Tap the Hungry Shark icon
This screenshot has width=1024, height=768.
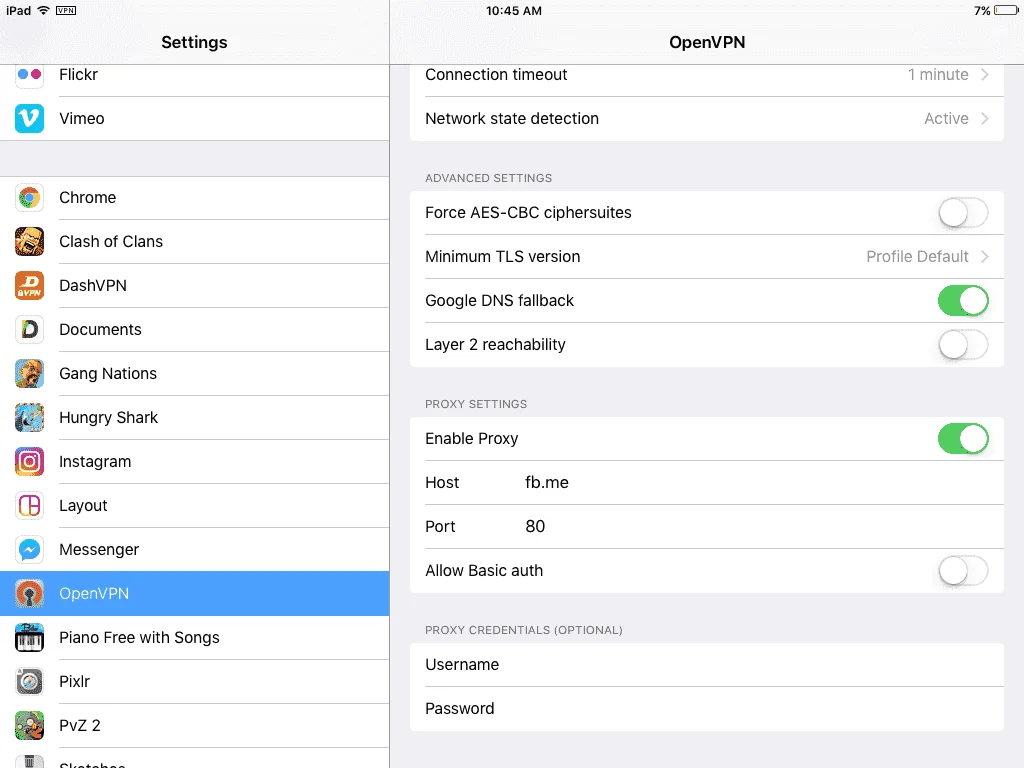[x=29, y=417]
